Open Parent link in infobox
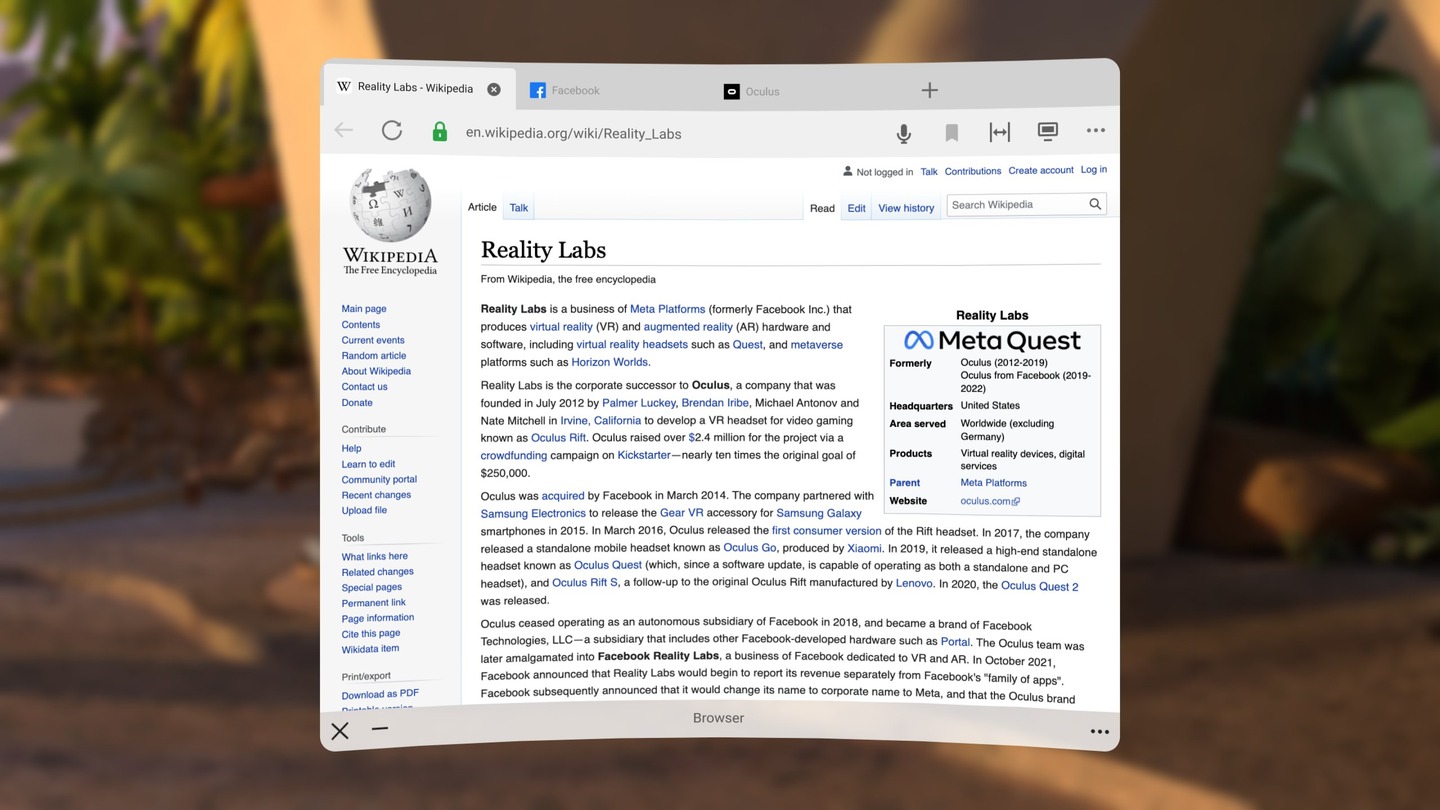Screen dimensions: 1440x810 click(x=905, y=483)
